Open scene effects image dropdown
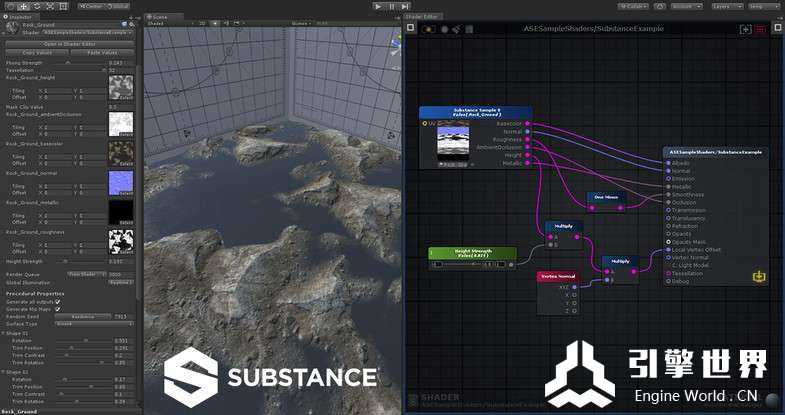Screen dimensions: 785x415 (236, 24)
